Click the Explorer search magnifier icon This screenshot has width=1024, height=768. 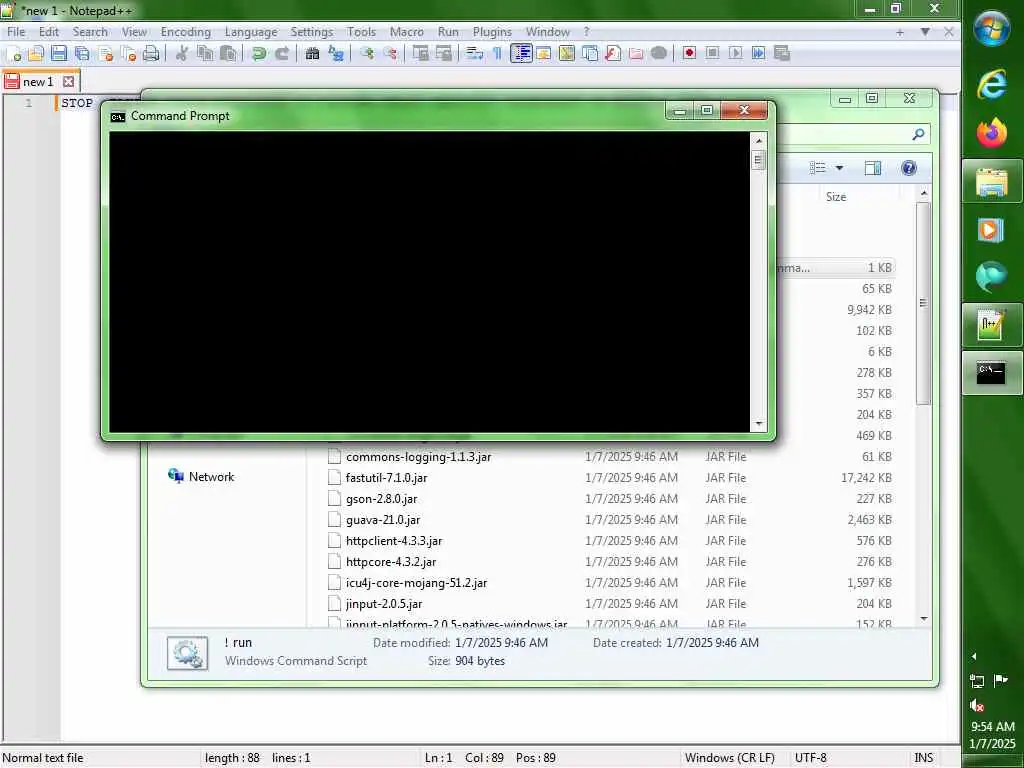918,135
